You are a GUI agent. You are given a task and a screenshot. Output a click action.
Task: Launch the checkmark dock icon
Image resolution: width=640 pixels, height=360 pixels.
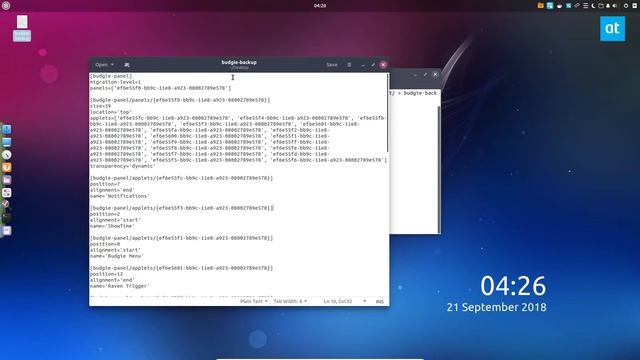click(x=6, y=204)
